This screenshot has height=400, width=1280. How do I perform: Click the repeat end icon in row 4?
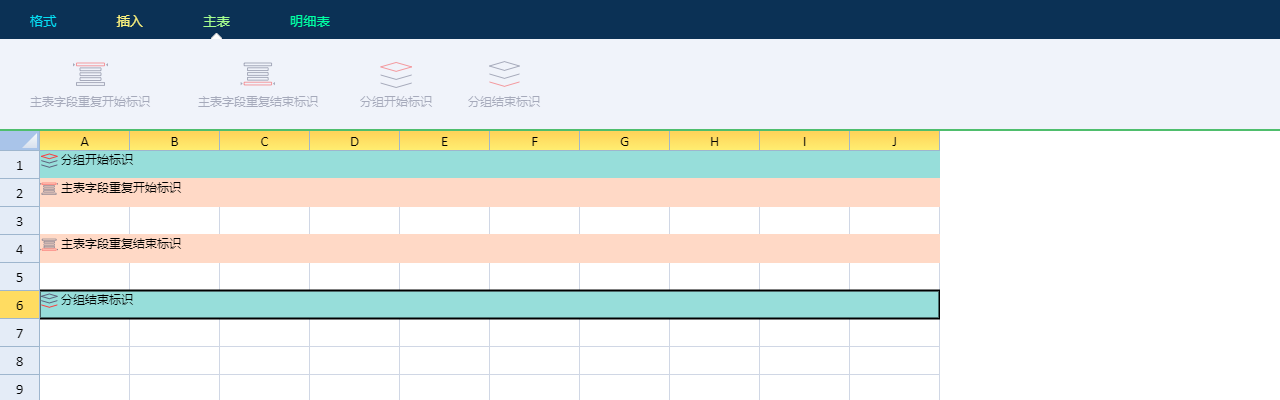tap(49, 244)
